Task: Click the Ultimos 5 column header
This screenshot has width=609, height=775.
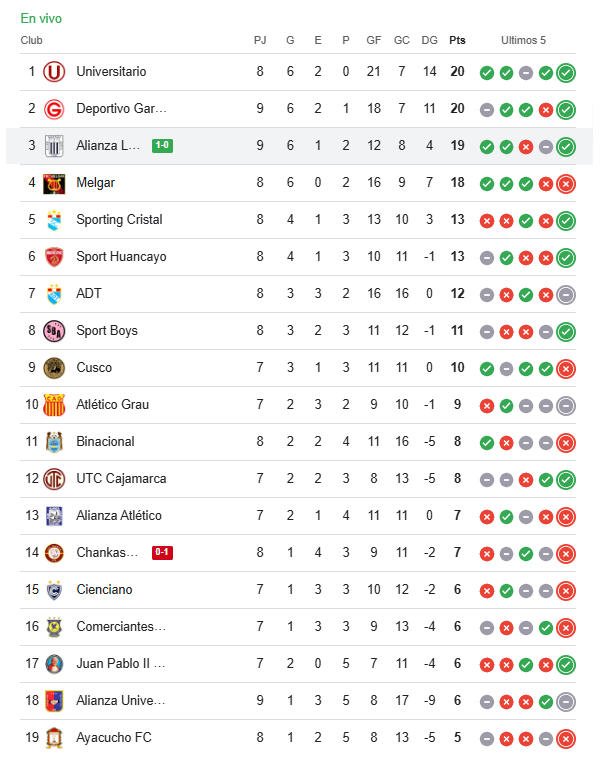Action: 524,41
